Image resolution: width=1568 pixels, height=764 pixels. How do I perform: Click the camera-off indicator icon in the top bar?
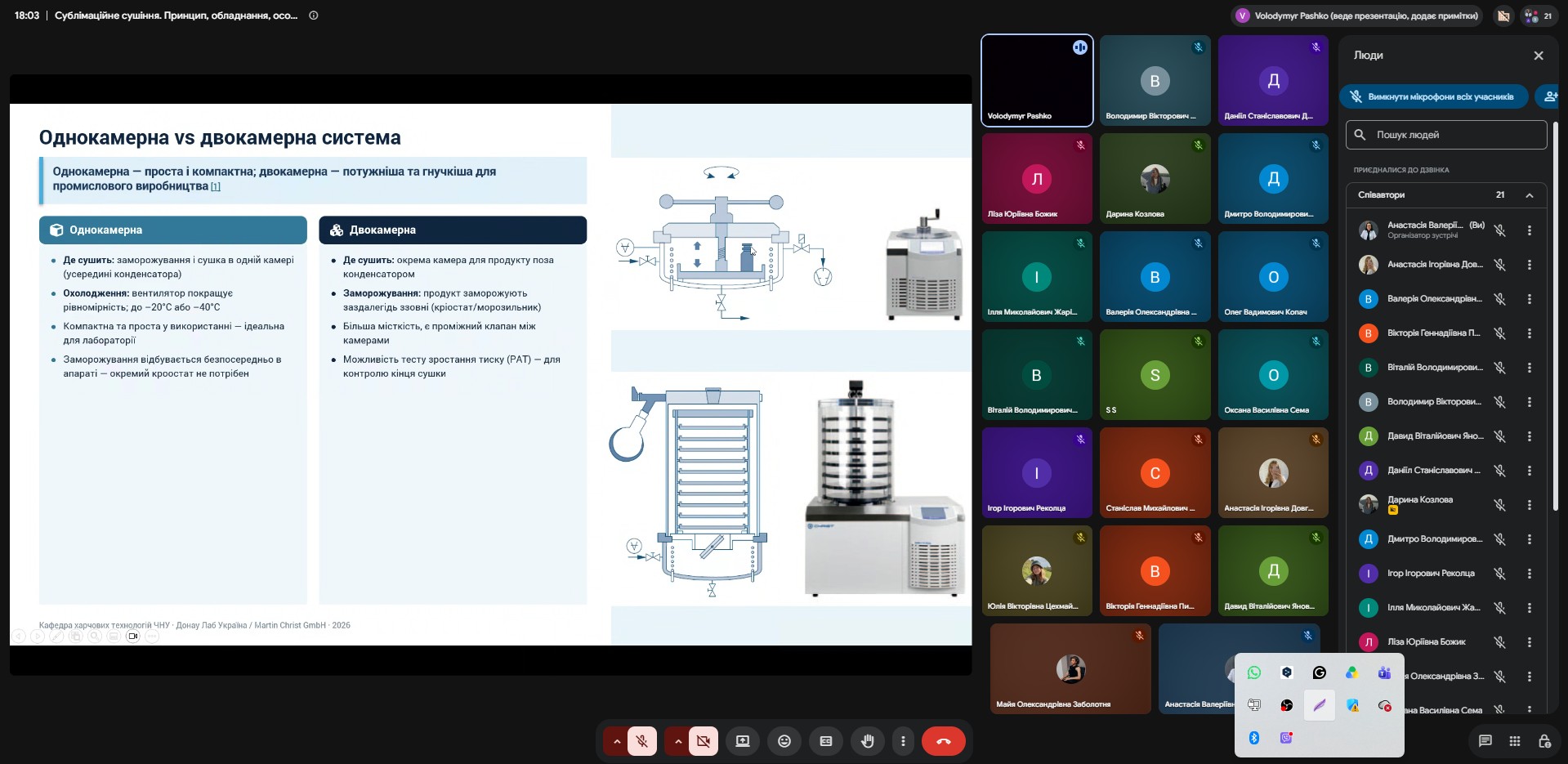(x=1503, y=16)
